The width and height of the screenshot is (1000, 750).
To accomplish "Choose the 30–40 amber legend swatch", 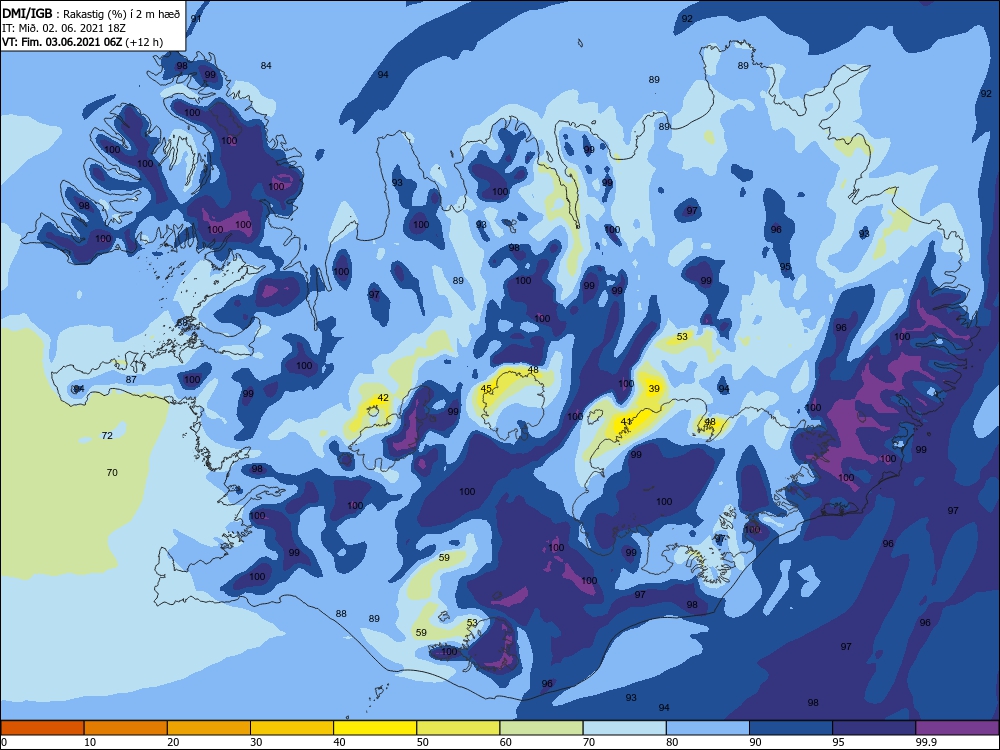I will pyautogui.click(x=292, y=728).
